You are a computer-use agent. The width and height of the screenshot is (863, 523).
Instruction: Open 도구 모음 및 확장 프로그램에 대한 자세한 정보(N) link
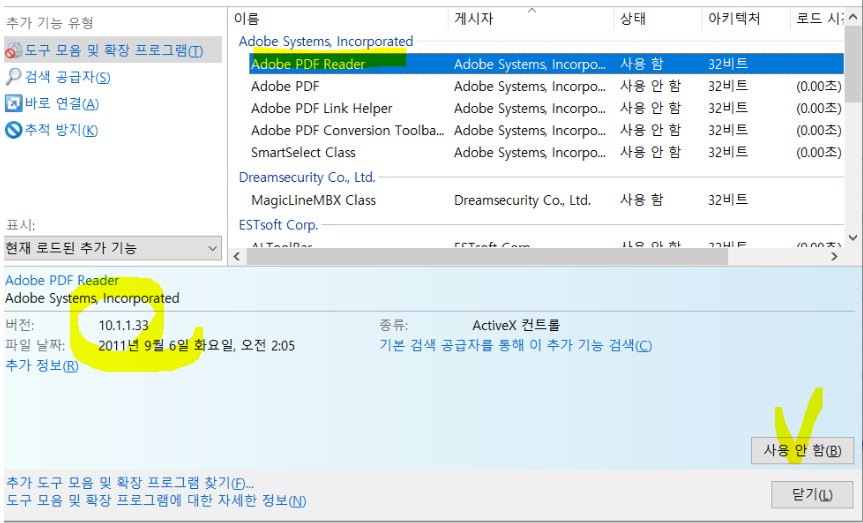pyautogui.click(x=156, y=501)
